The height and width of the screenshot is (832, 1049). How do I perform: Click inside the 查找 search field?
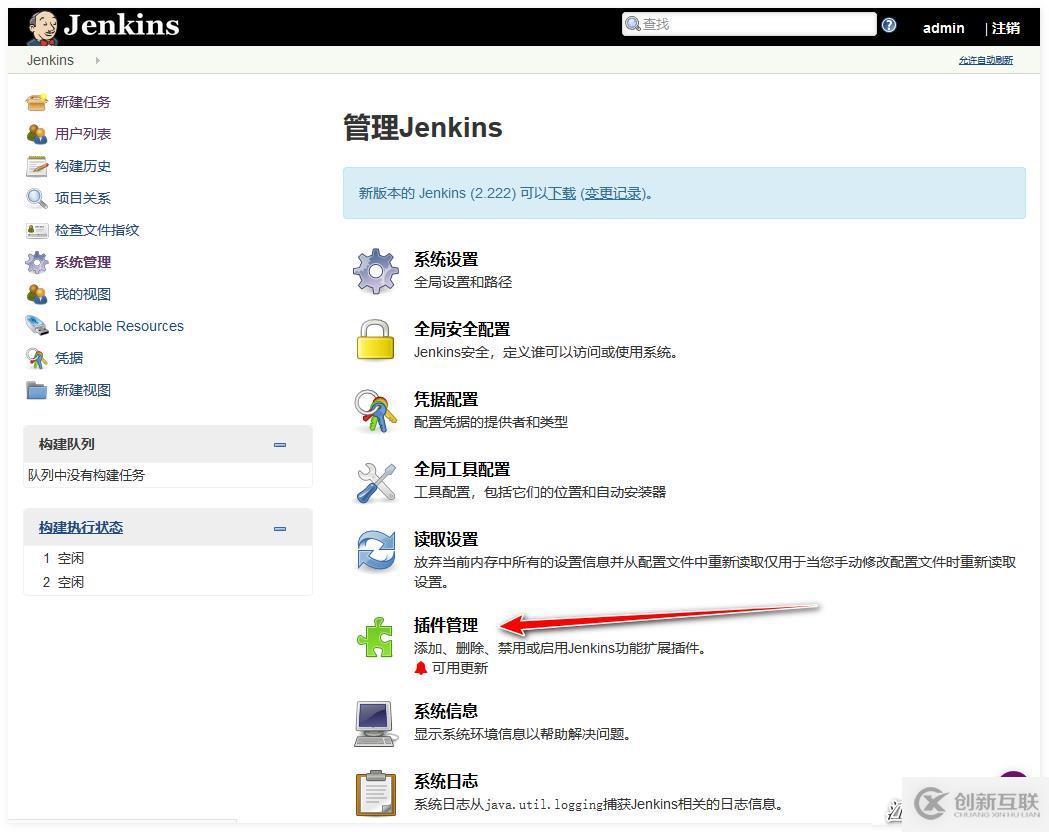click(750, 23)
